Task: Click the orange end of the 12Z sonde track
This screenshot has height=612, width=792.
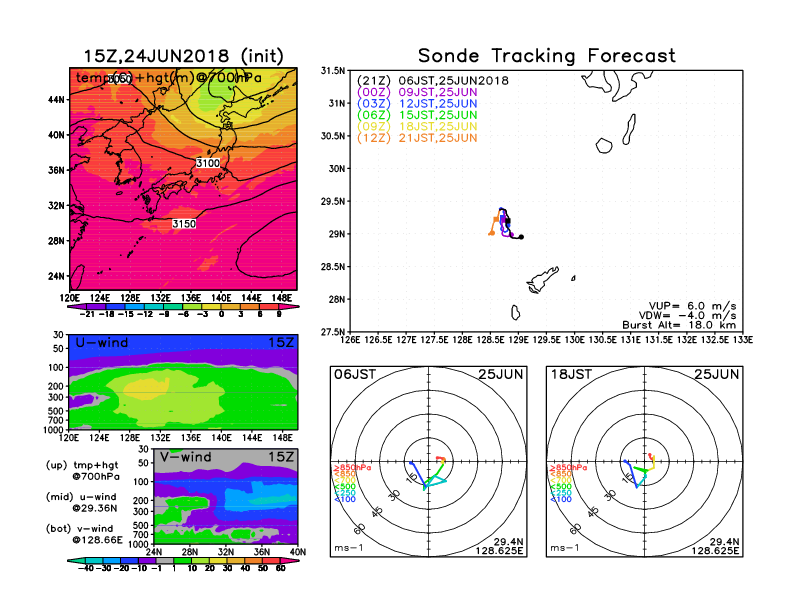Action: 490,234
